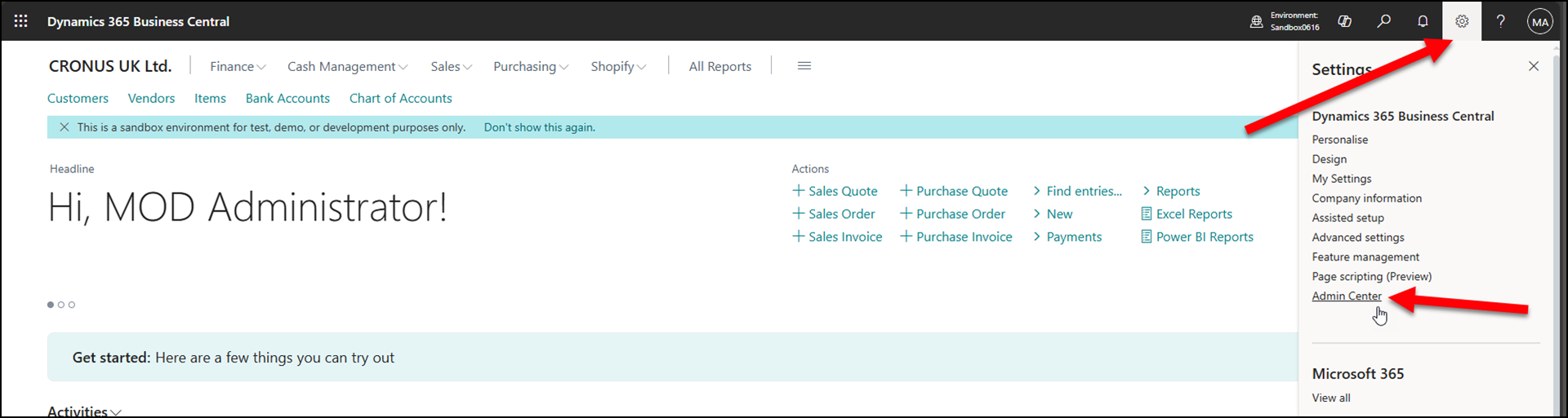Image resolution: width=1568 pixels, height=418 pixels.
Task: Open the app launcher waffle icon
Action: coord(21,21)
